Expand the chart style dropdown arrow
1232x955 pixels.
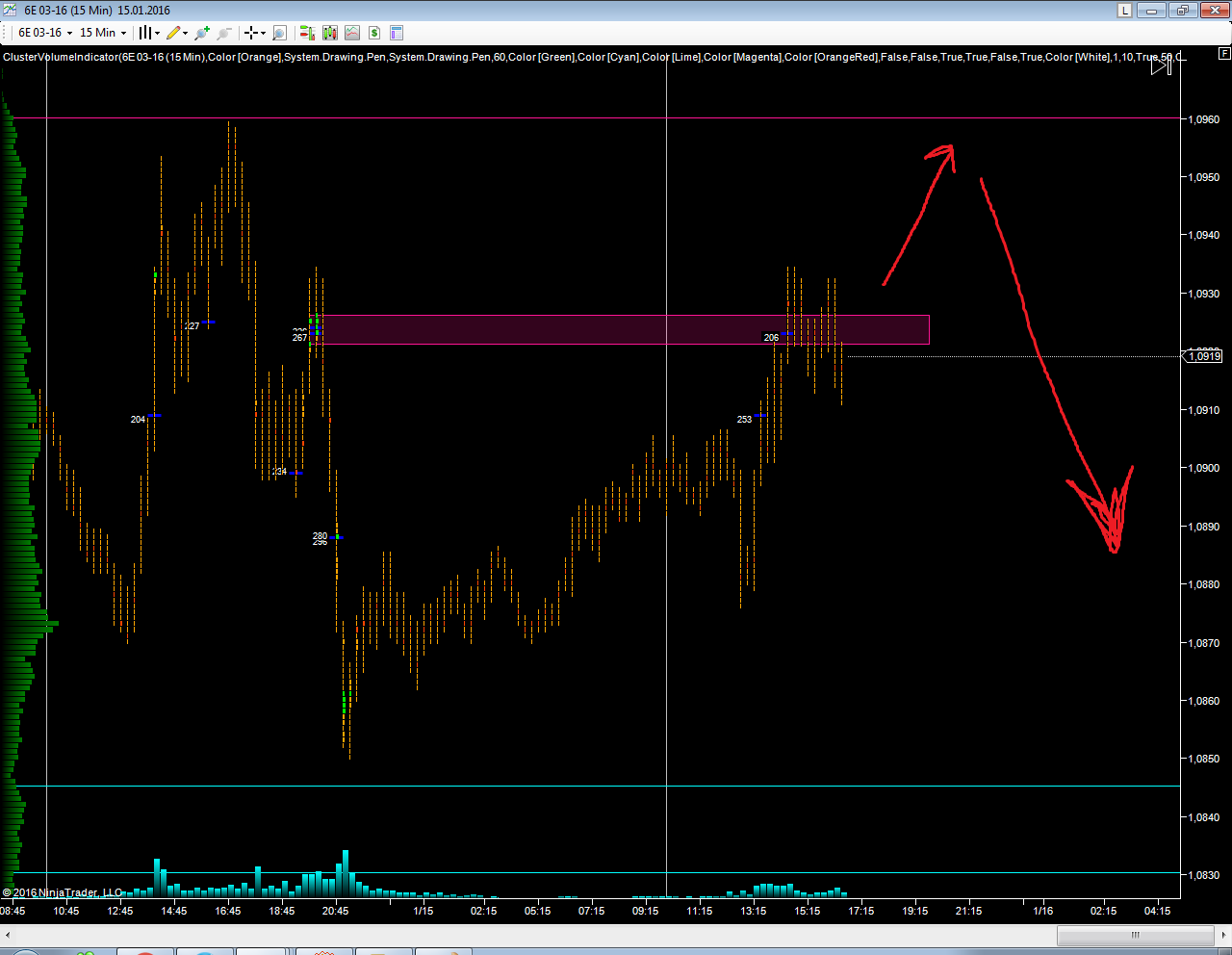157,33
